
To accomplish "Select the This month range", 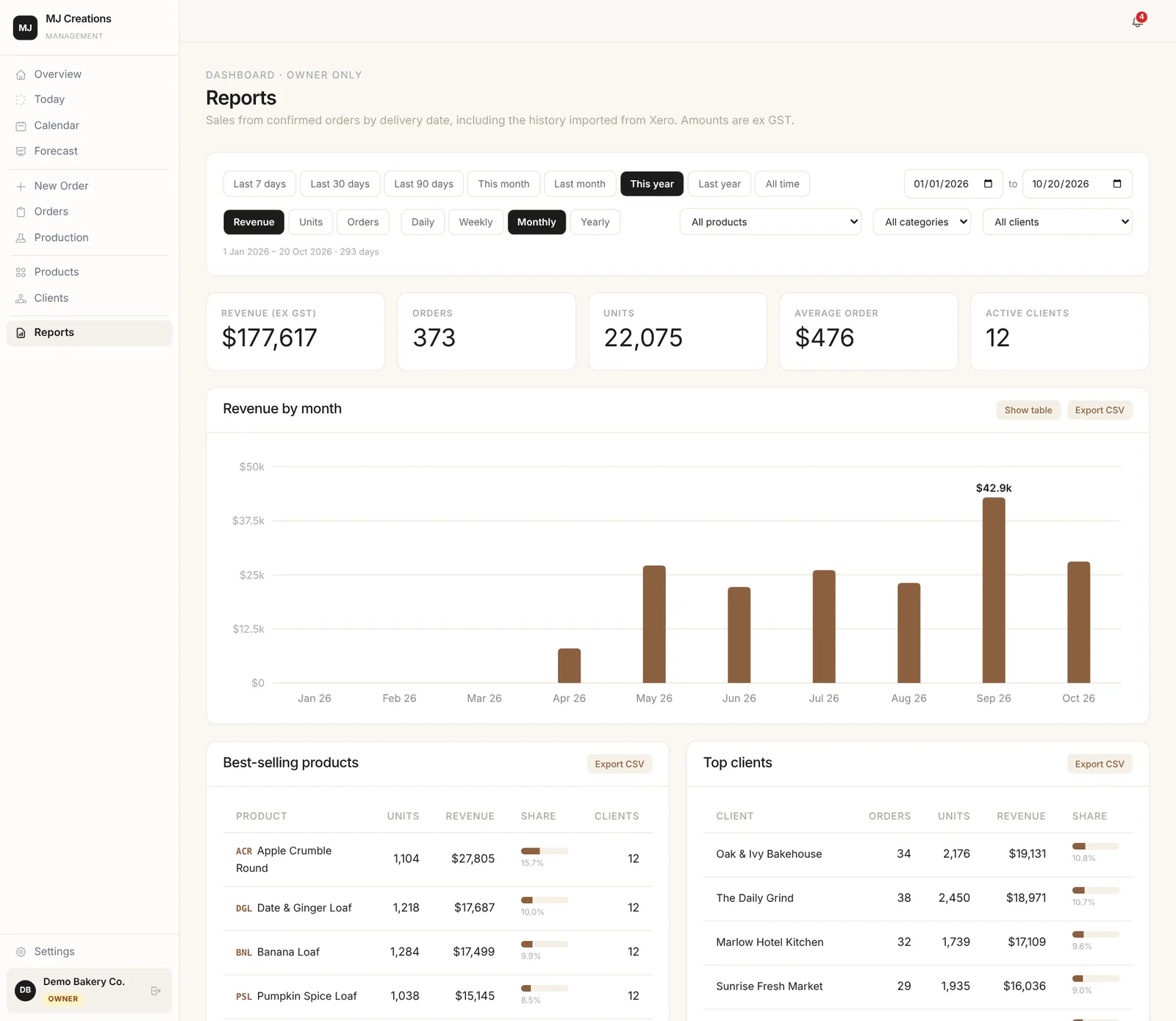I will [x=503, y=184].
